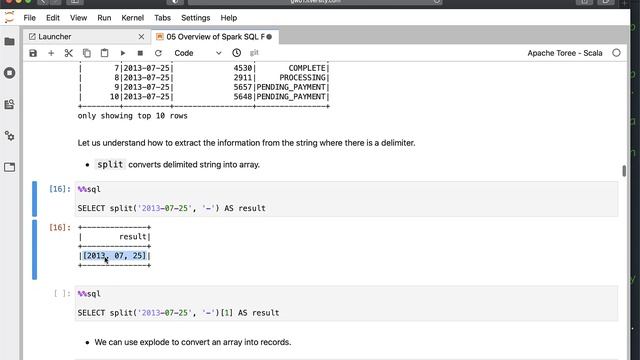Open the Tabs menu
This screenshot has height=360, width=640.
[x=162, y=18]
